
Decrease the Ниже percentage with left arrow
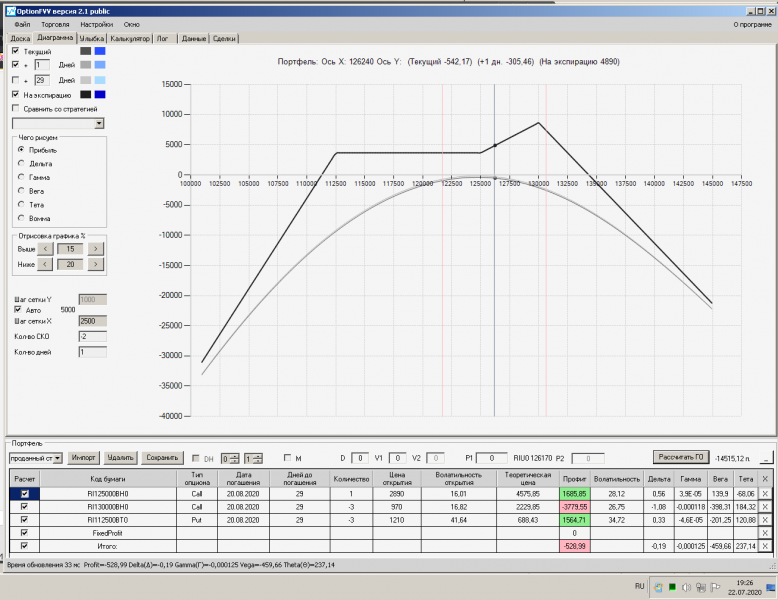(x=45, y=264)
